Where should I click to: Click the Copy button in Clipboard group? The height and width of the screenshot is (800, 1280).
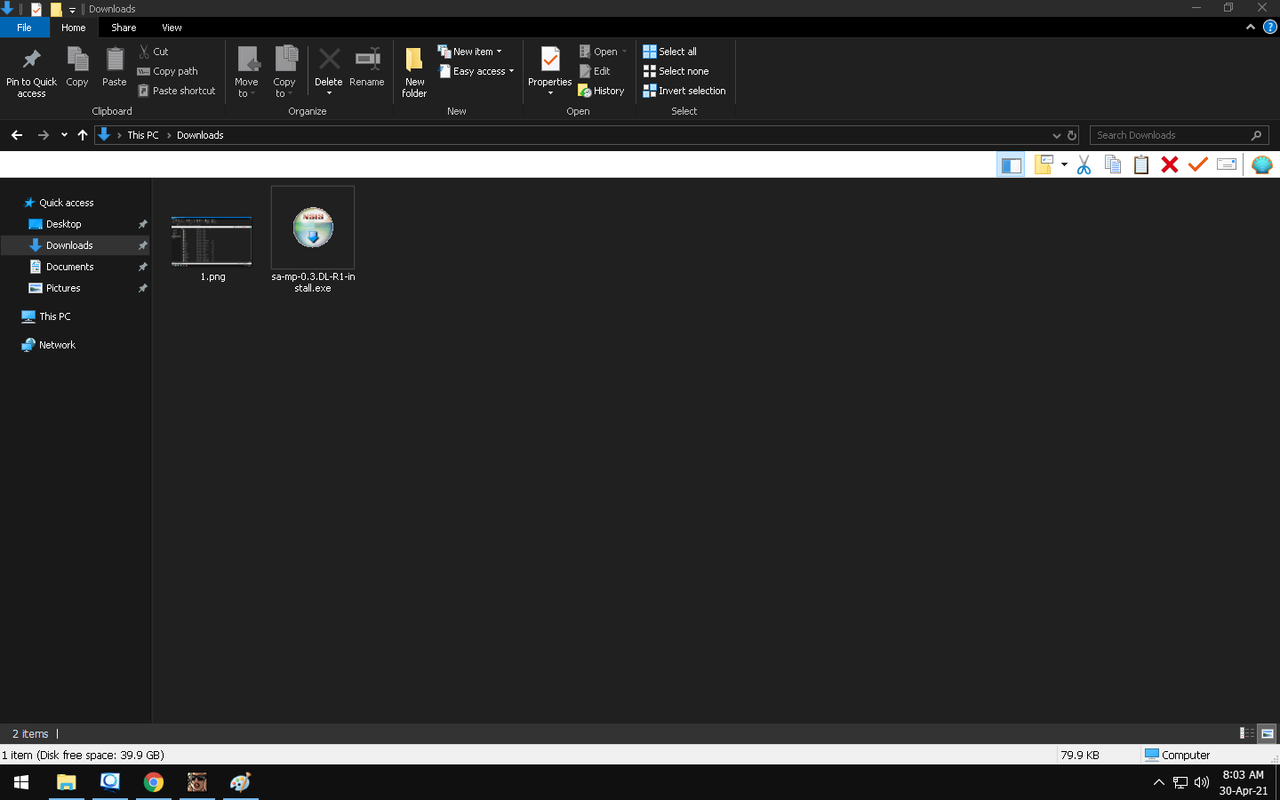[77, 68]
